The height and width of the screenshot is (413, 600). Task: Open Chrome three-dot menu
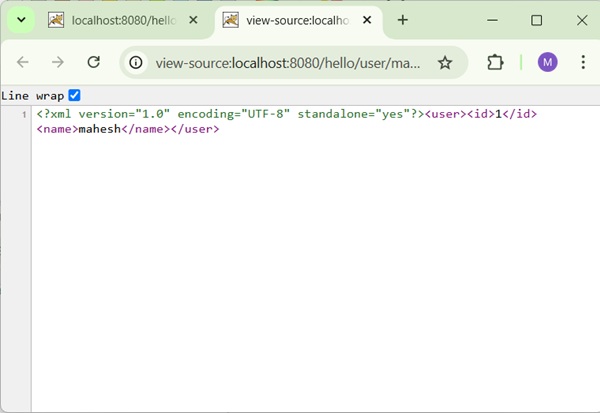point(583,62)
